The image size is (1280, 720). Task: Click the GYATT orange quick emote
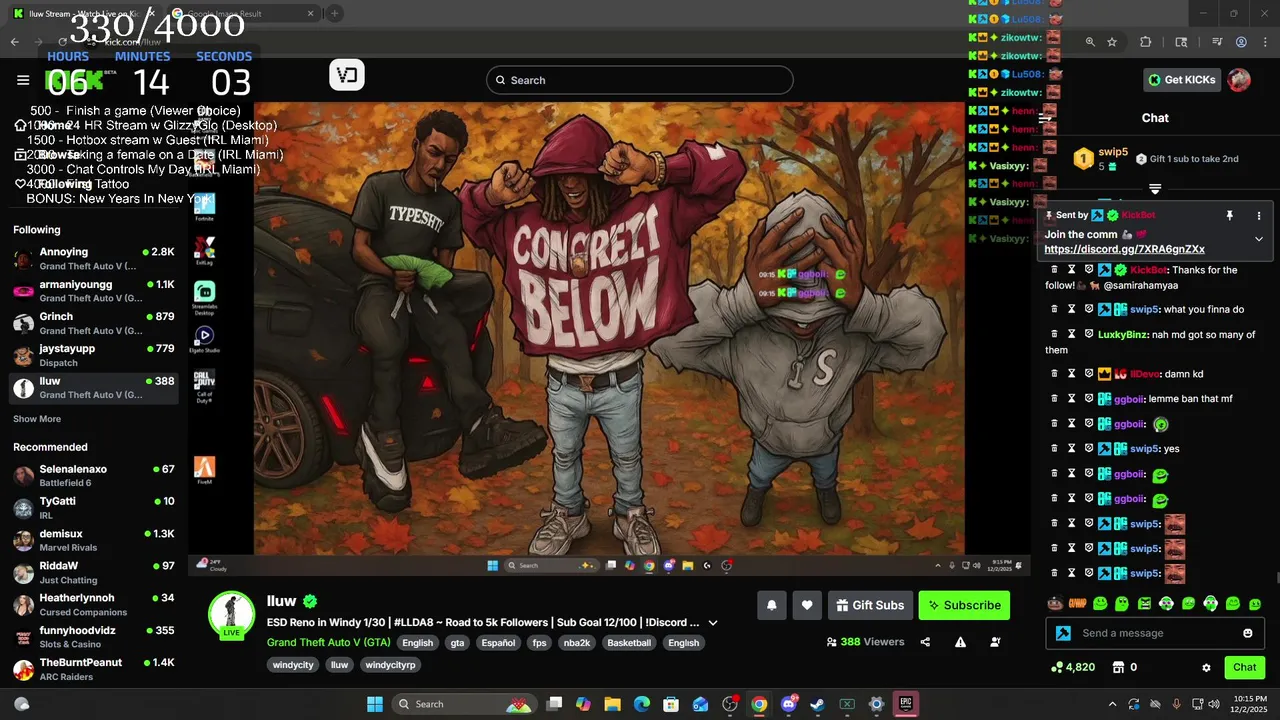pos(1077,603)
